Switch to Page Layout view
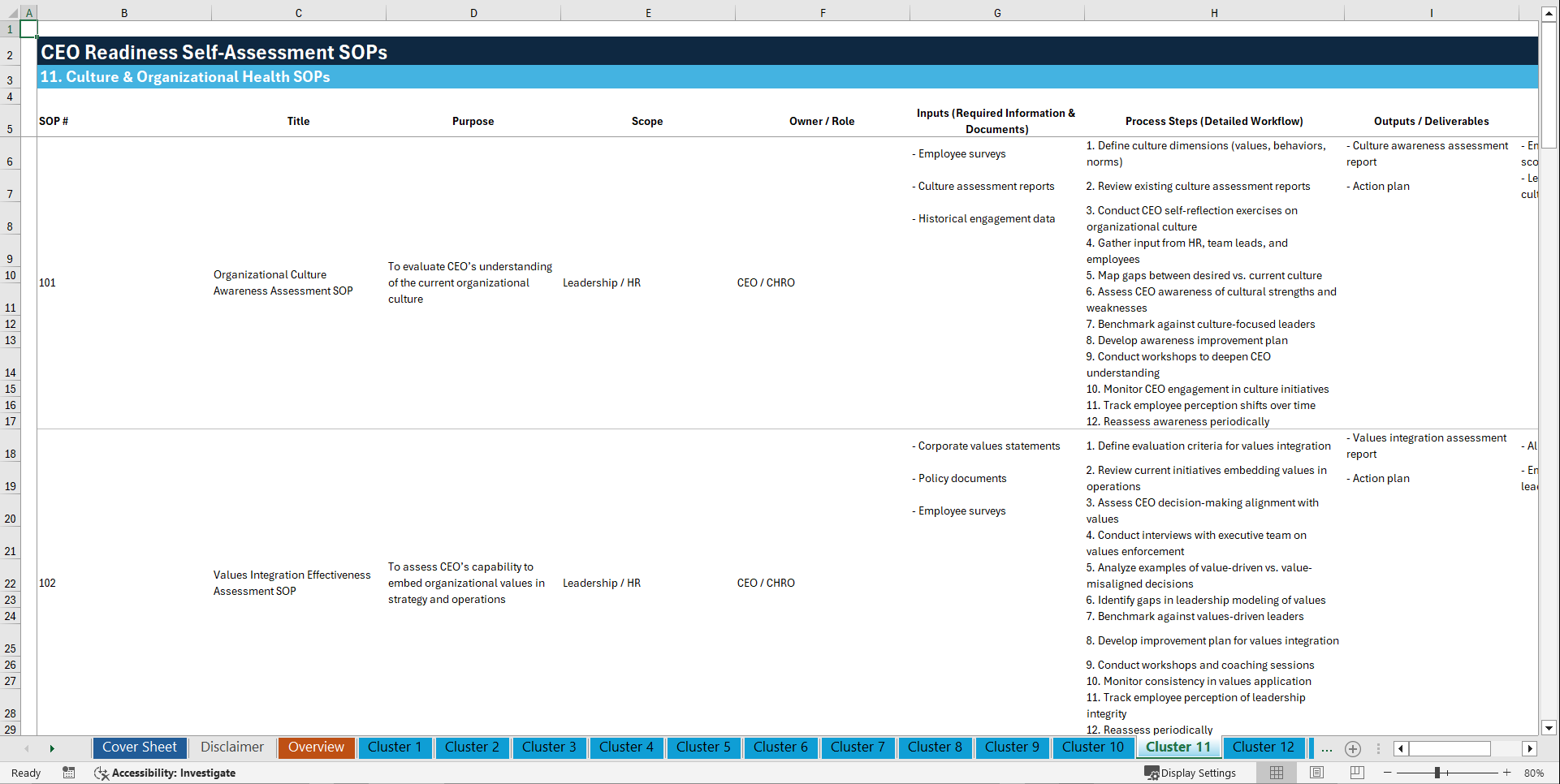Viewport: 1560px width, 784px height. tap(1316, 773)
